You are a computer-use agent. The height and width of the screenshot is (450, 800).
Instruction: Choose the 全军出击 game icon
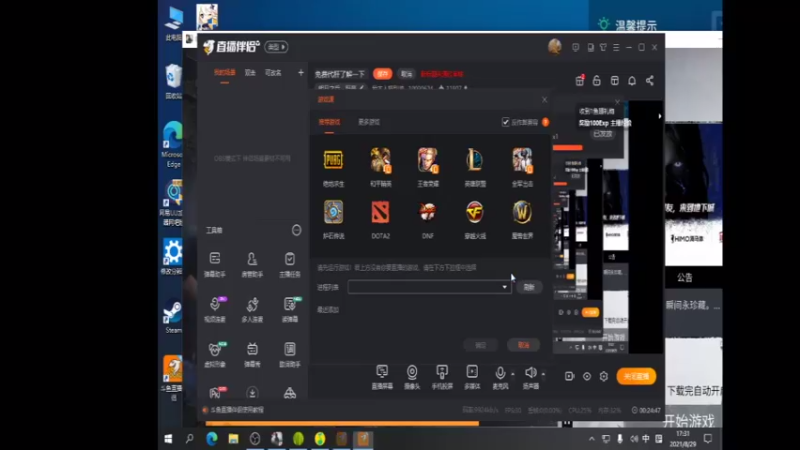click(522, 160)
